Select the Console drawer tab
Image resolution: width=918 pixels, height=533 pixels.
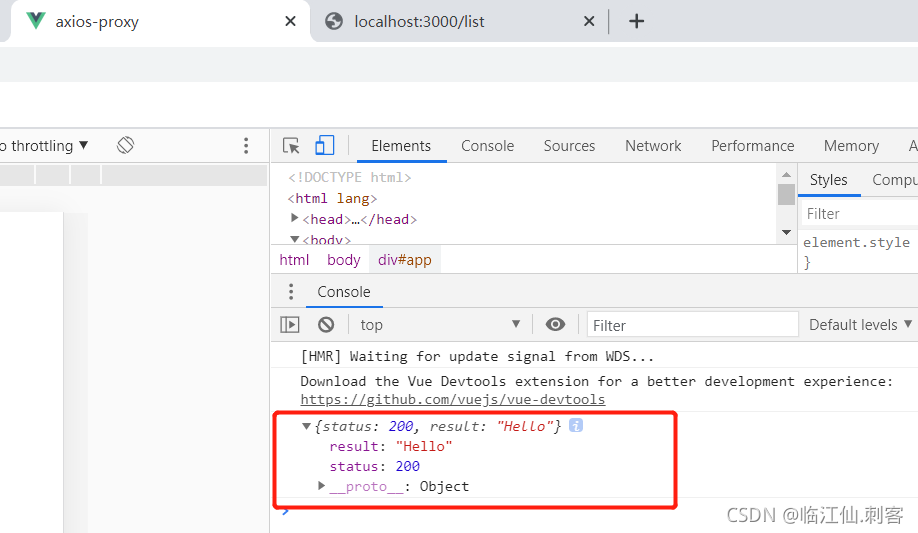[x=344, y=292]
